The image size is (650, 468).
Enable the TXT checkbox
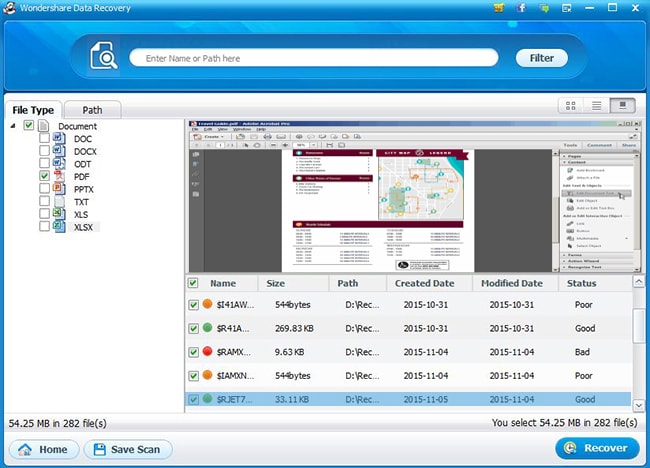pyautogui.click(x=44, y=201)
